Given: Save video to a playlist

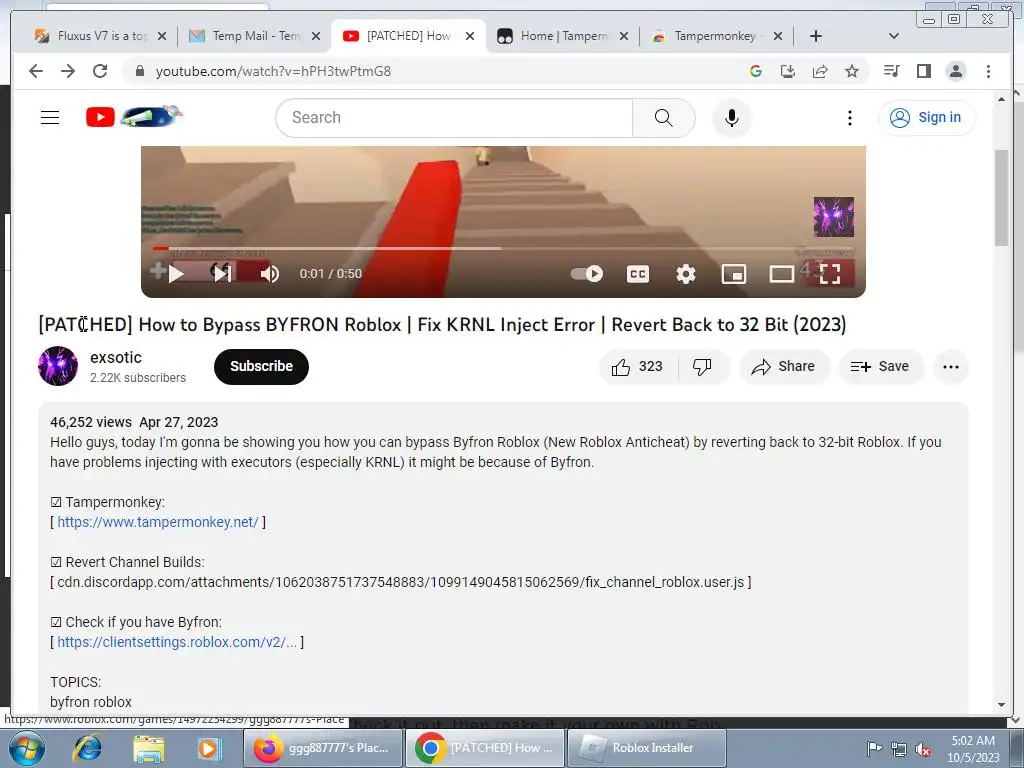Looking at the screenshot, I should click(880, 367).
